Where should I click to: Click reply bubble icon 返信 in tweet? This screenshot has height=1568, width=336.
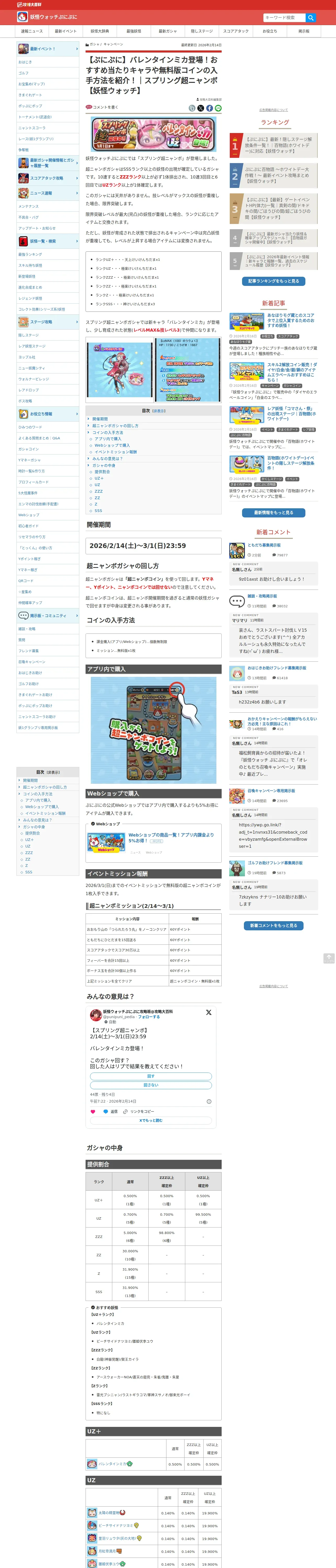(105, 1111)
